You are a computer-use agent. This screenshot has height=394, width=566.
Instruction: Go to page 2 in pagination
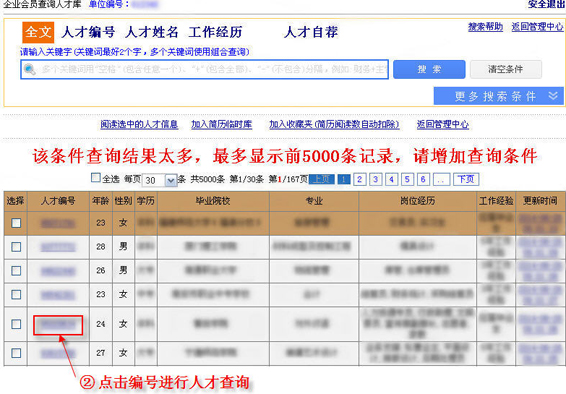[x=360, y=179]
